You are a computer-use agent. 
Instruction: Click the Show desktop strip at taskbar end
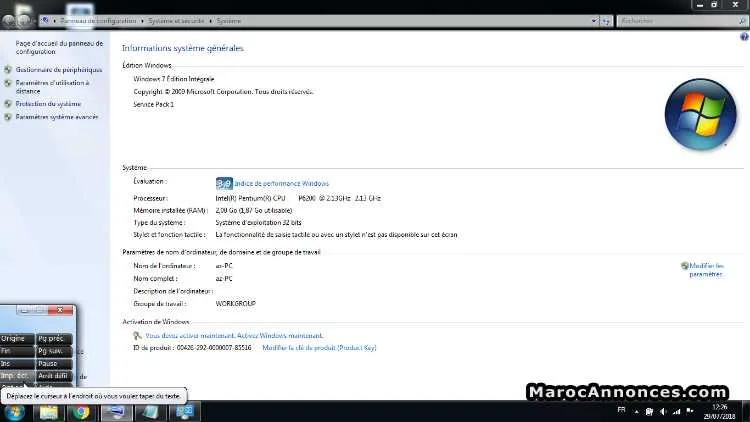coord(746,411)
